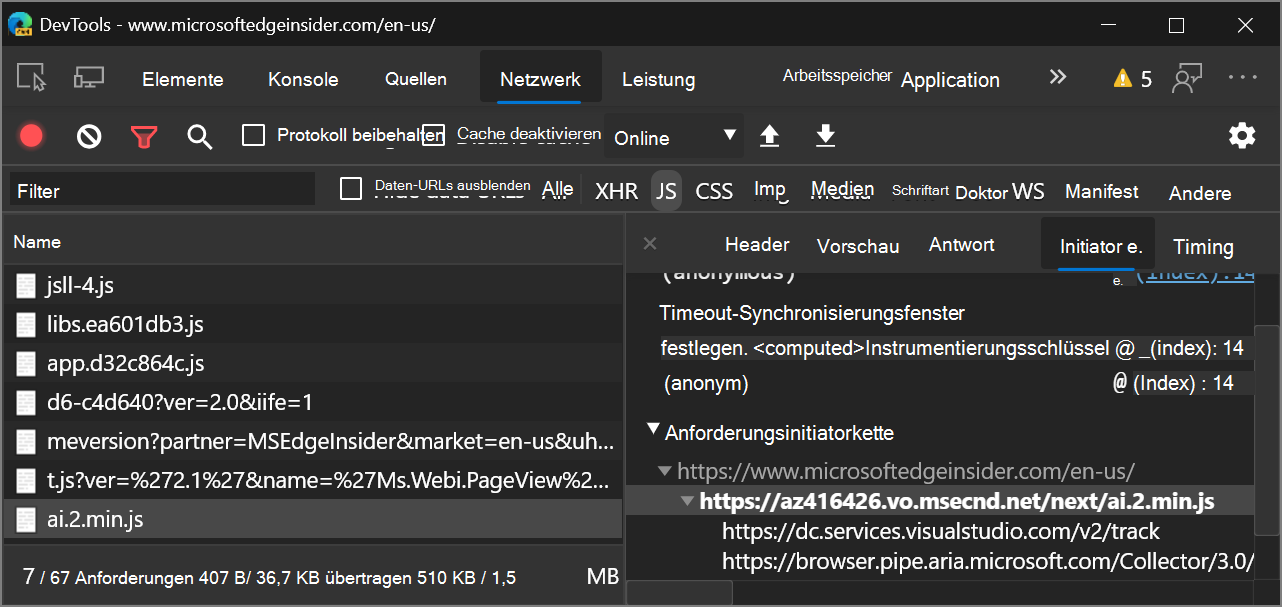Screen dimensions: 1282x607
Task: Open the (Index) : 14 source link
Action: [x=1182, y=383]
